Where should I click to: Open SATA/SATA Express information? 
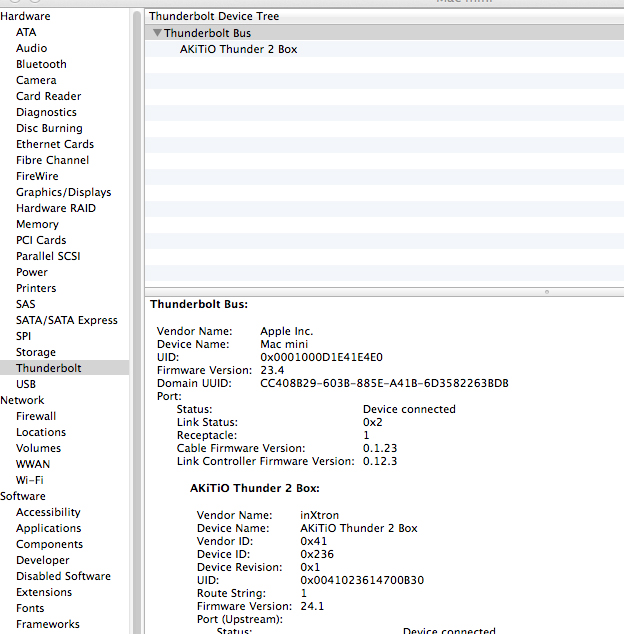pos(67,320)
